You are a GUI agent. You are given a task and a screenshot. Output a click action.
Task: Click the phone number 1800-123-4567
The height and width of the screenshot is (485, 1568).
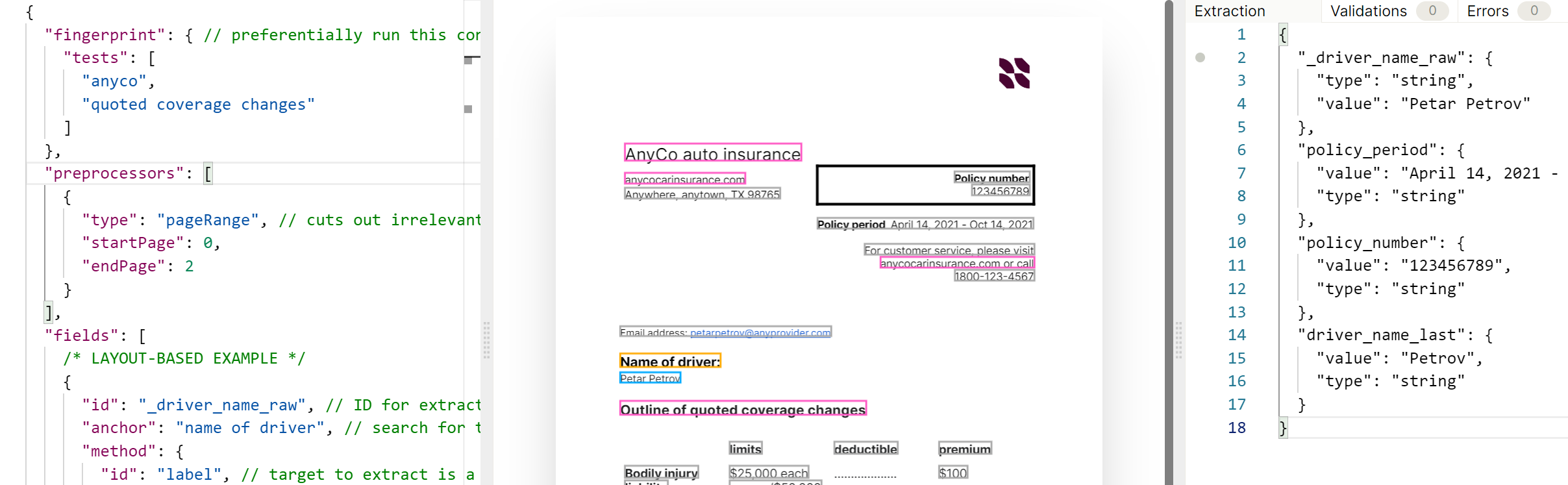[x=994, y=276]
